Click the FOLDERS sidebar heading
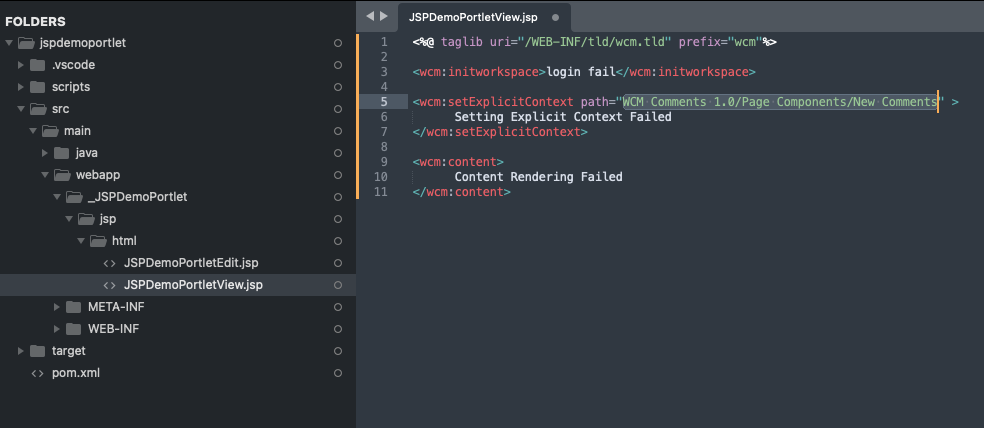 coord(36,21)
